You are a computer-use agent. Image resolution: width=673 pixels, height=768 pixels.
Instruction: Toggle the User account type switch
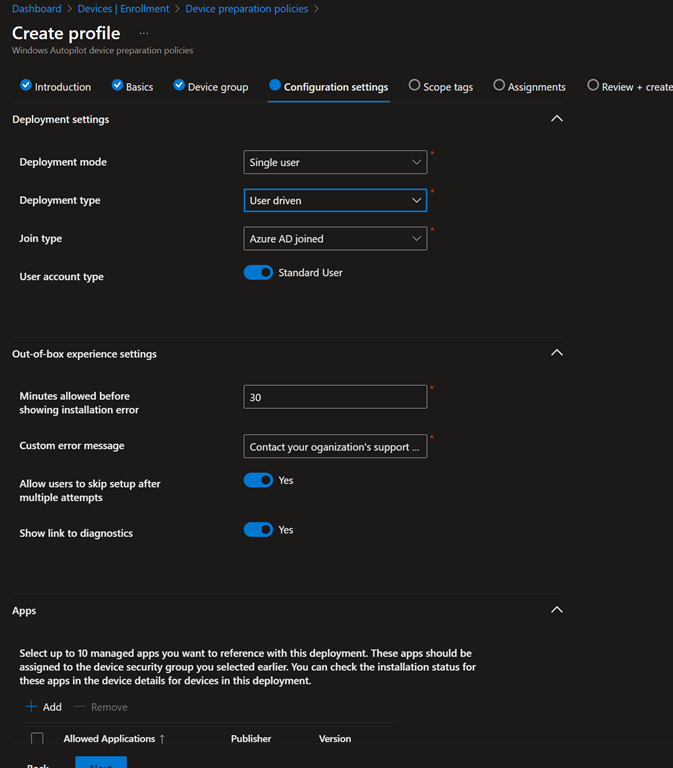click(258, 273)
